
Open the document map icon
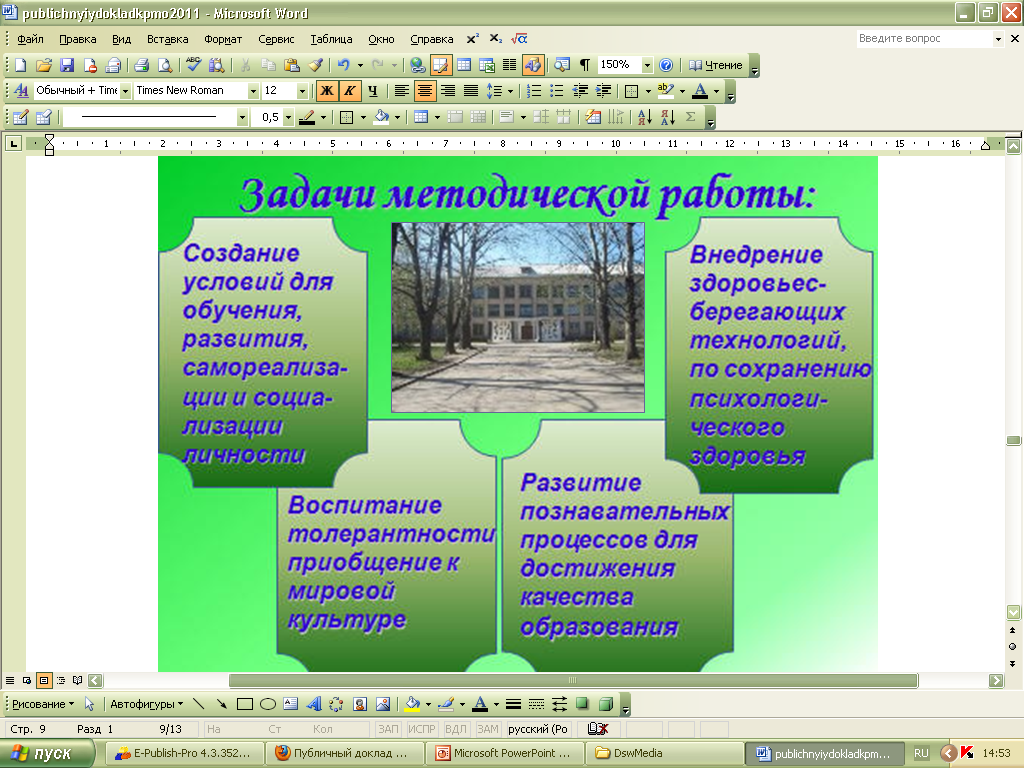click(561, 65)
